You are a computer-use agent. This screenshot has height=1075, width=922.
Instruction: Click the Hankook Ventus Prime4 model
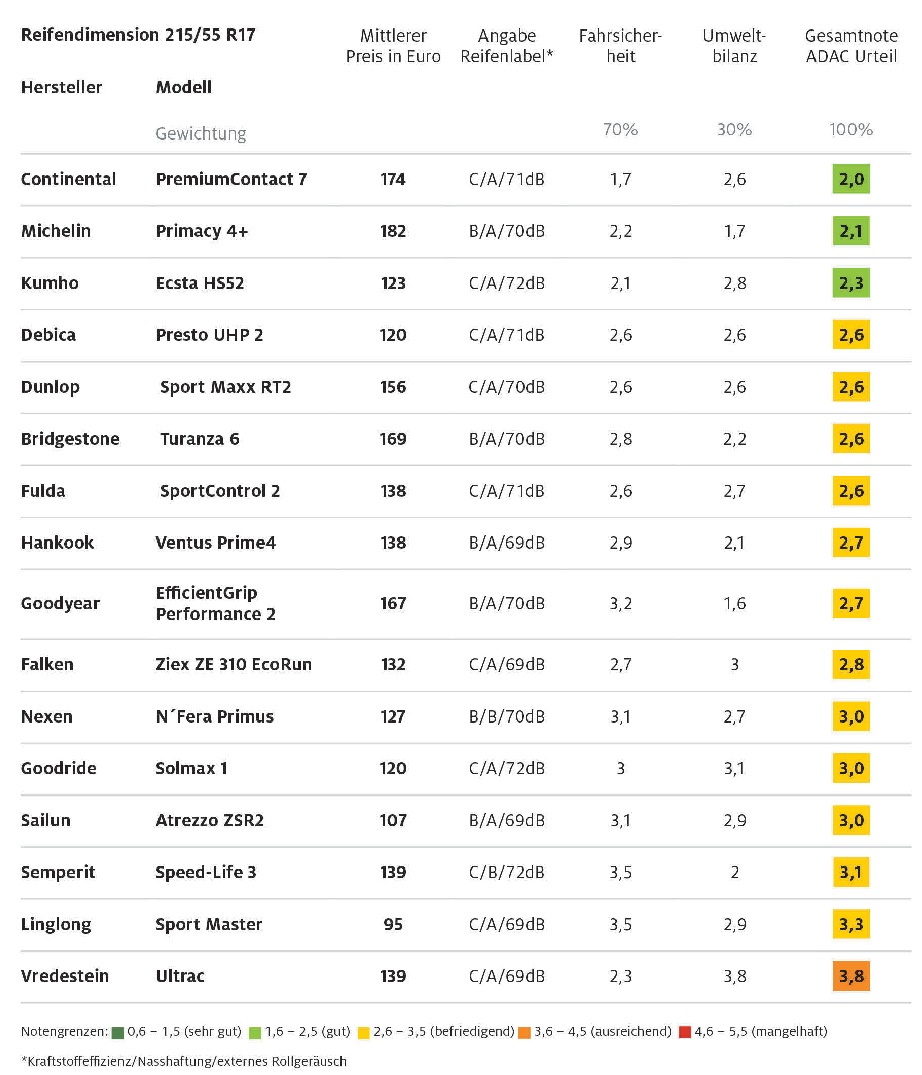[215, 543]
